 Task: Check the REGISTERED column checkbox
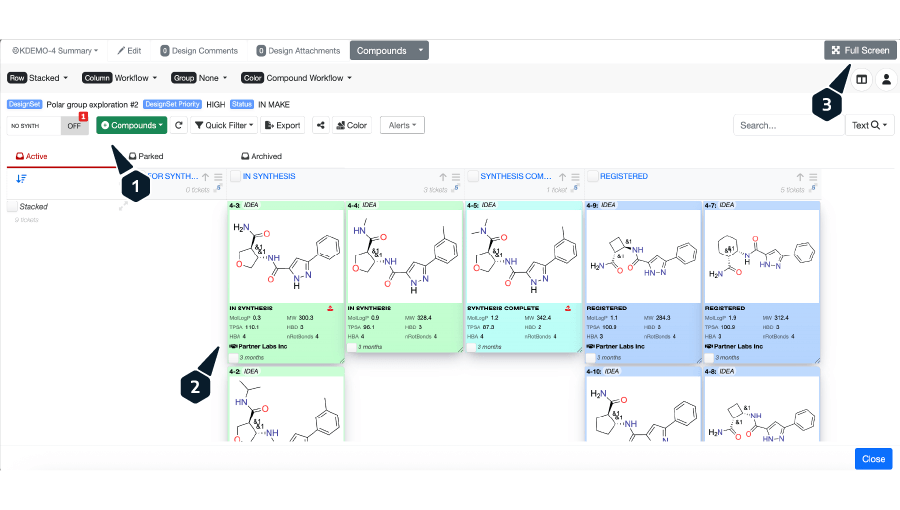pyautogui.click(x=593, y=176)
